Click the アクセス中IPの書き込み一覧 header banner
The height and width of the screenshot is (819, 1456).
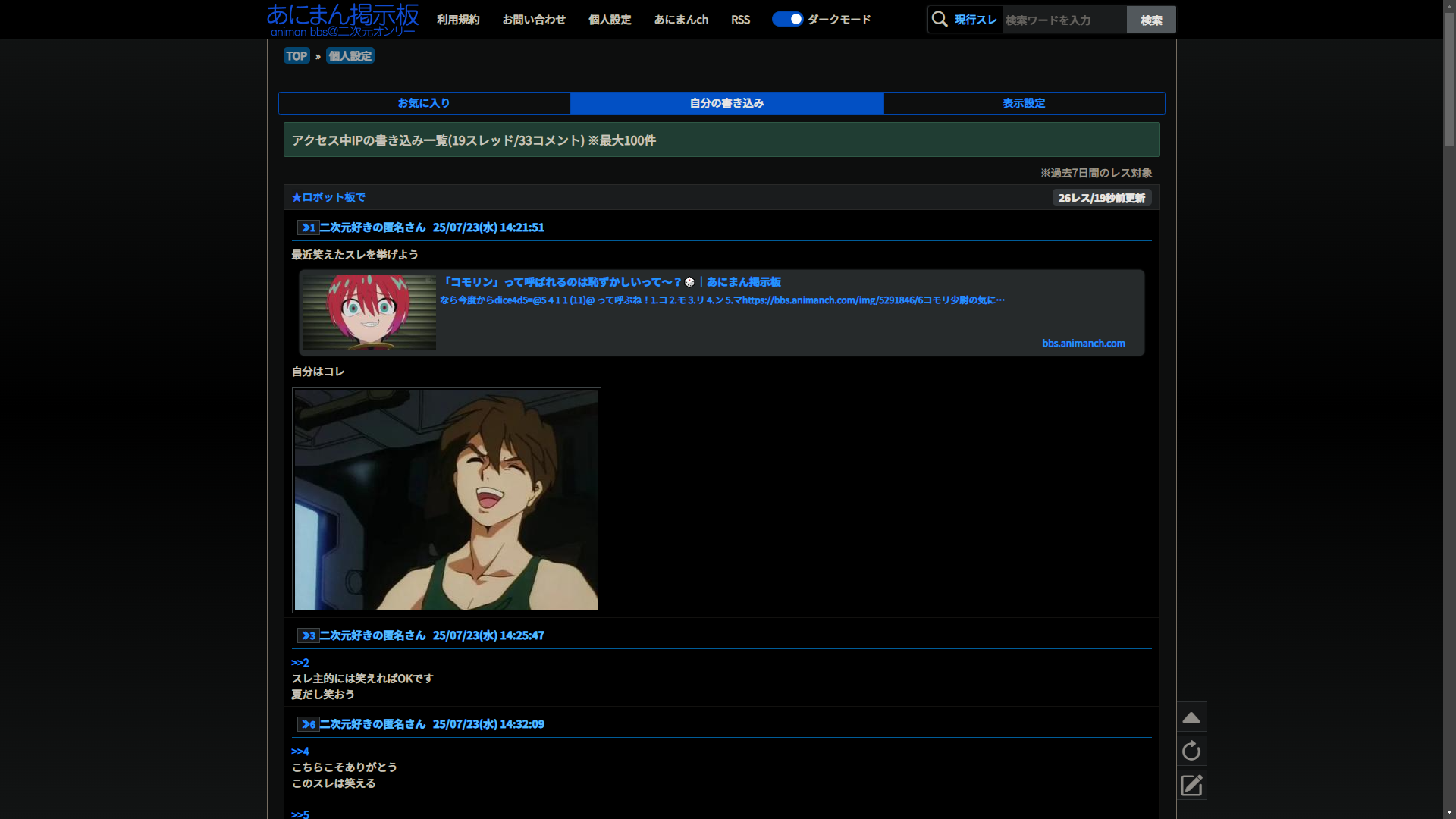(x=721, y=140)
